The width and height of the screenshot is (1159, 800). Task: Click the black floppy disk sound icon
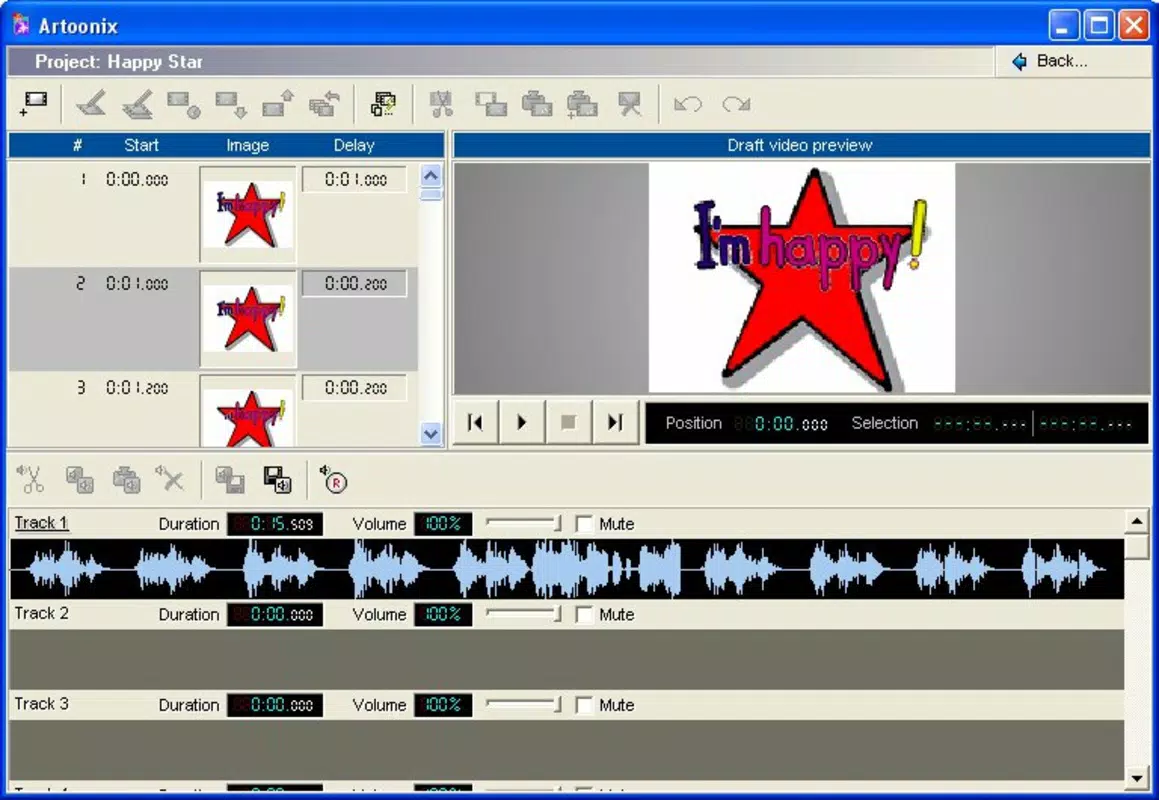tap(278, 479)
